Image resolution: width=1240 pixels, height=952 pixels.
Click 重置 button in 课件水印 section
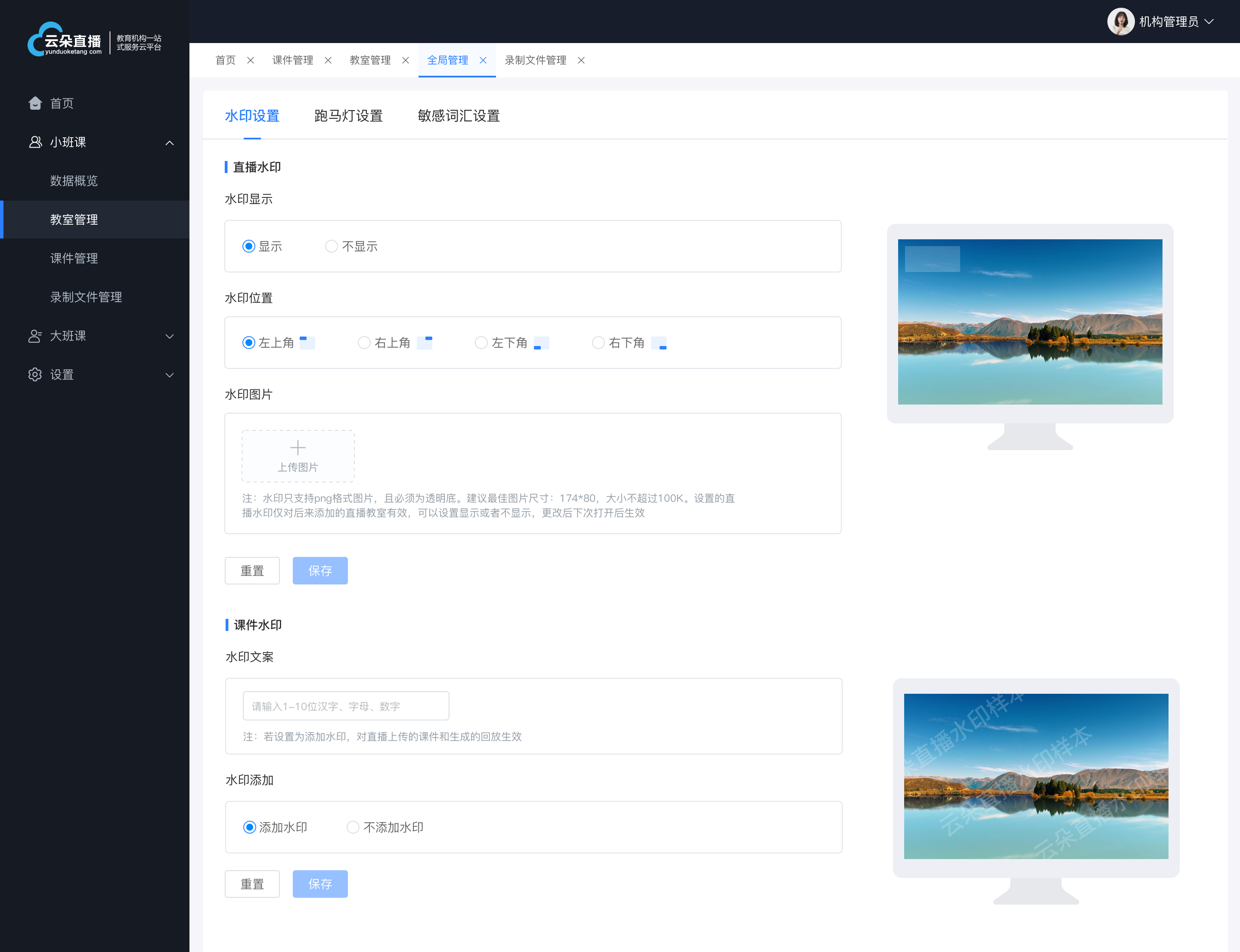[253, 884]
